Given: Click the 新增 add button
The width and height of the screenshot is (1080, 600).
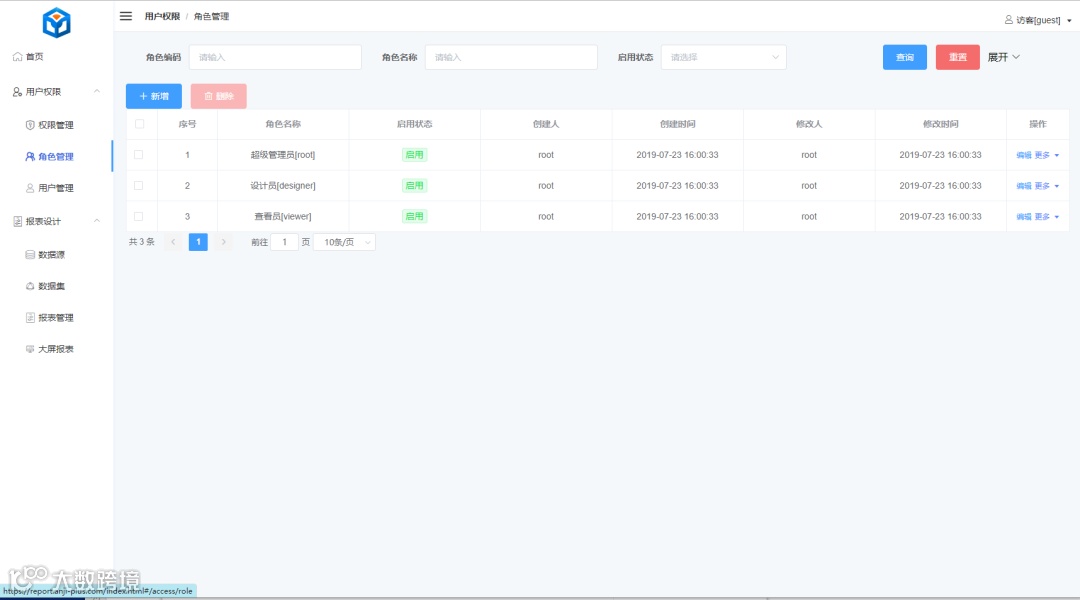Looking at the screenshot, I should tap(154, 96).
